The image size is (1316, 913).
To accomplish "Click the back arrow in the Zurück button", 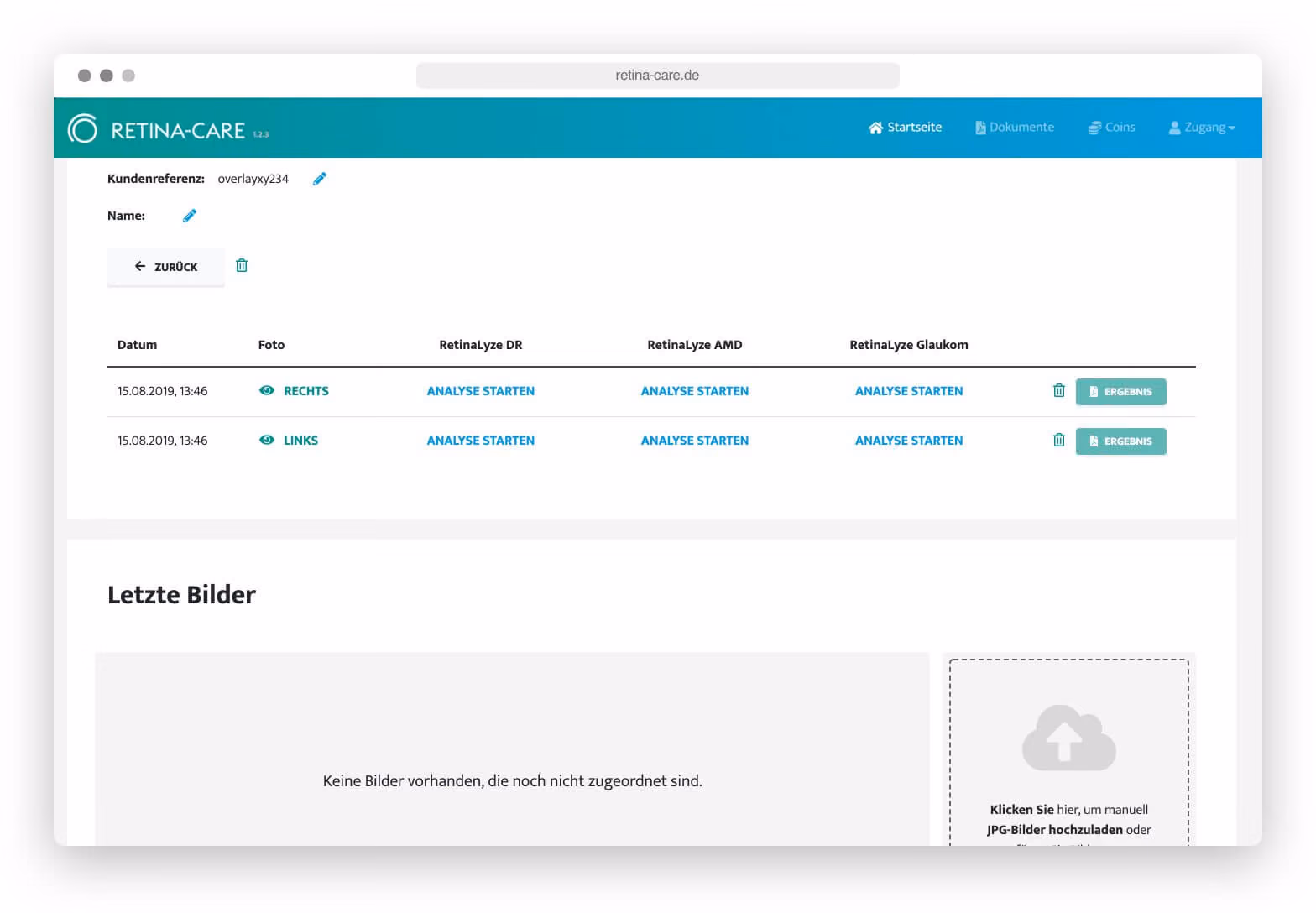I will 140,266.
